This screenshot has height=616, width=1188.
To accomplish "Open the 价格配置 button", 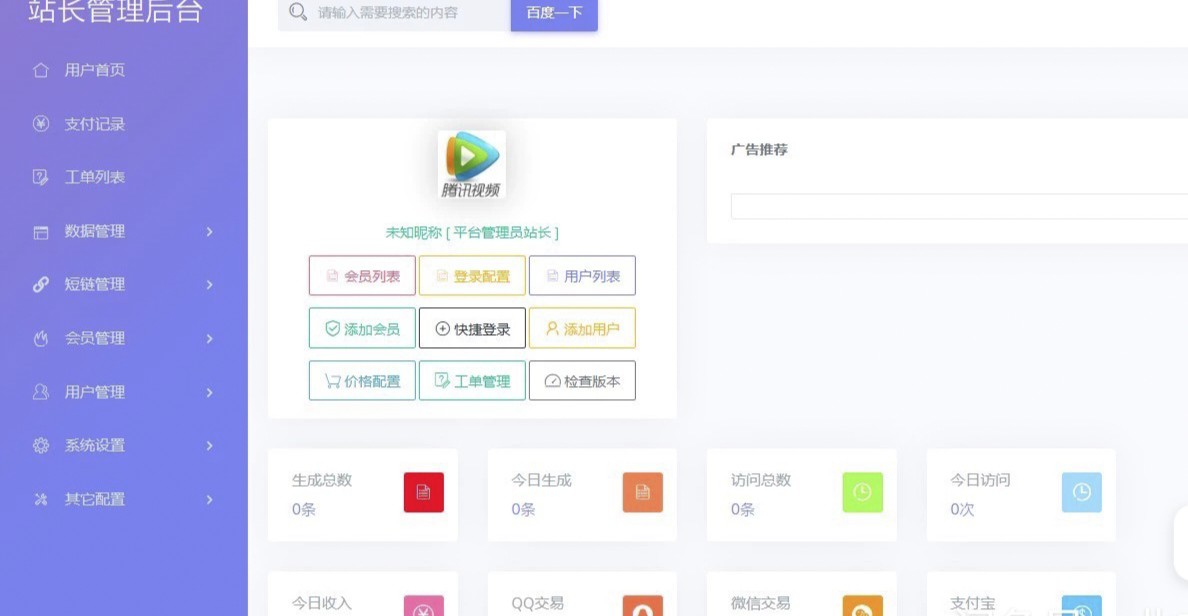I will click(362, 380).
